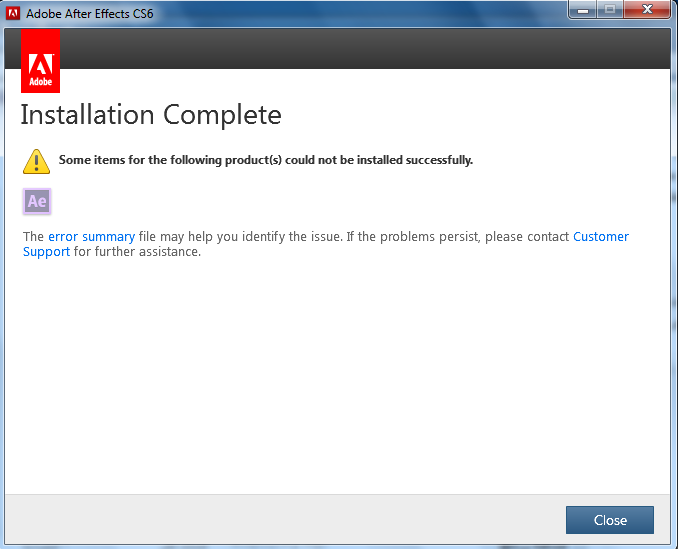Minimize the After Effects installer window
Screen dimensions: 678x549
point(582,10)
